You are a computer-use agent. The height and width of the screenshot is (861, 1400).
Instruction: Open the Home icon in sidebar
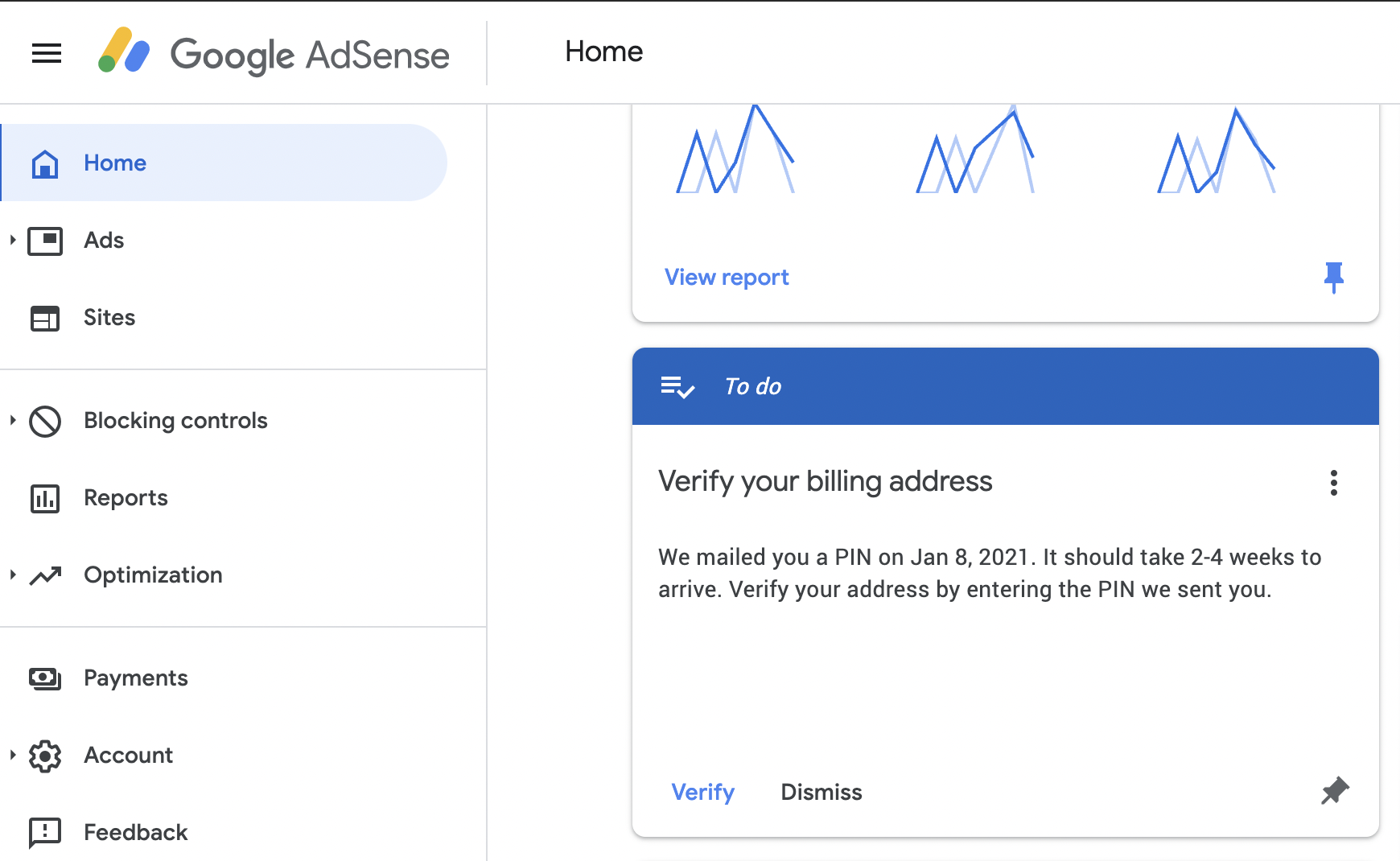[x=45, y=163]
